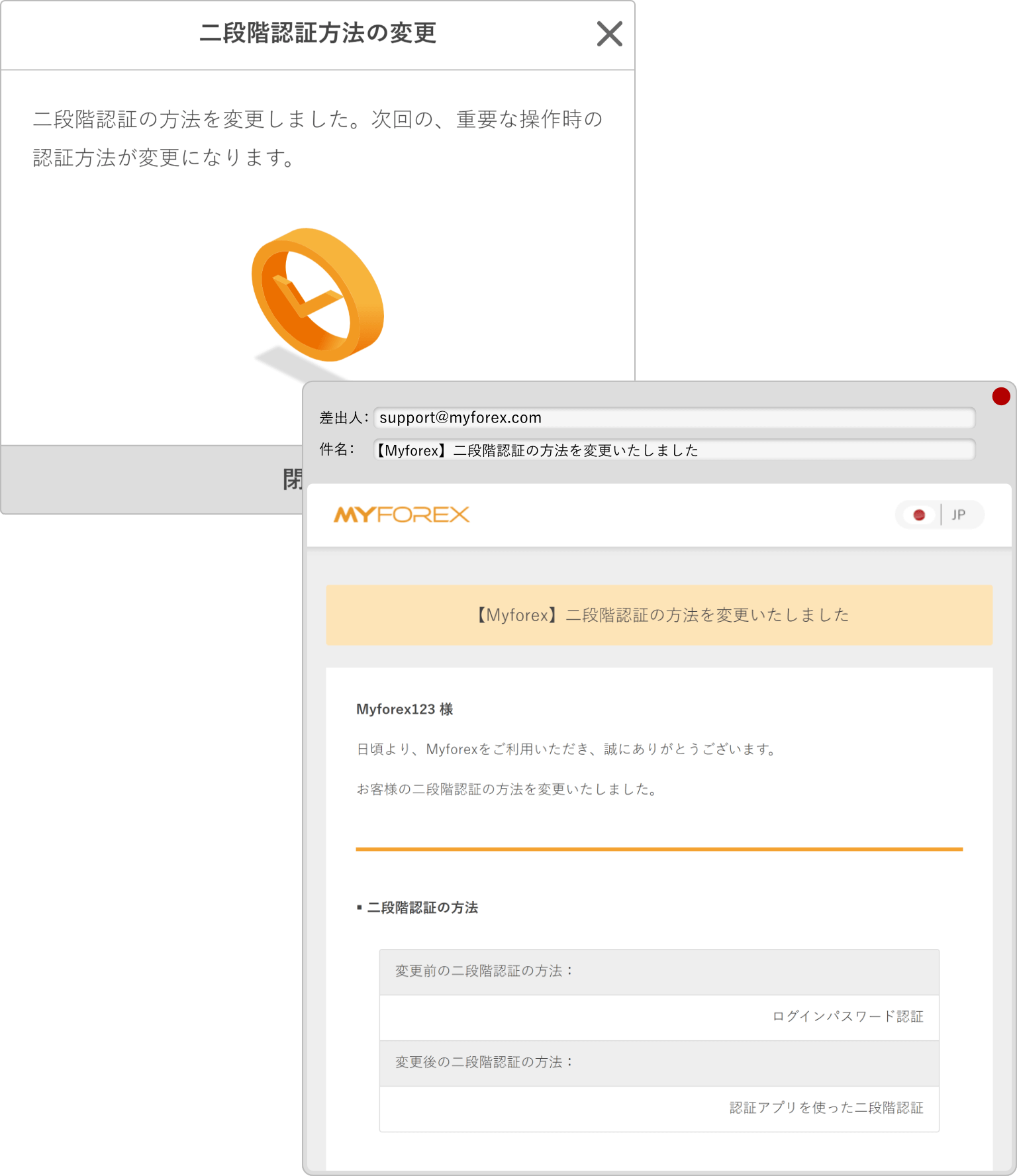The image size is (1017, 1176).
Task: Click the MYFOREX logo in email
Action: coord(401,514)
